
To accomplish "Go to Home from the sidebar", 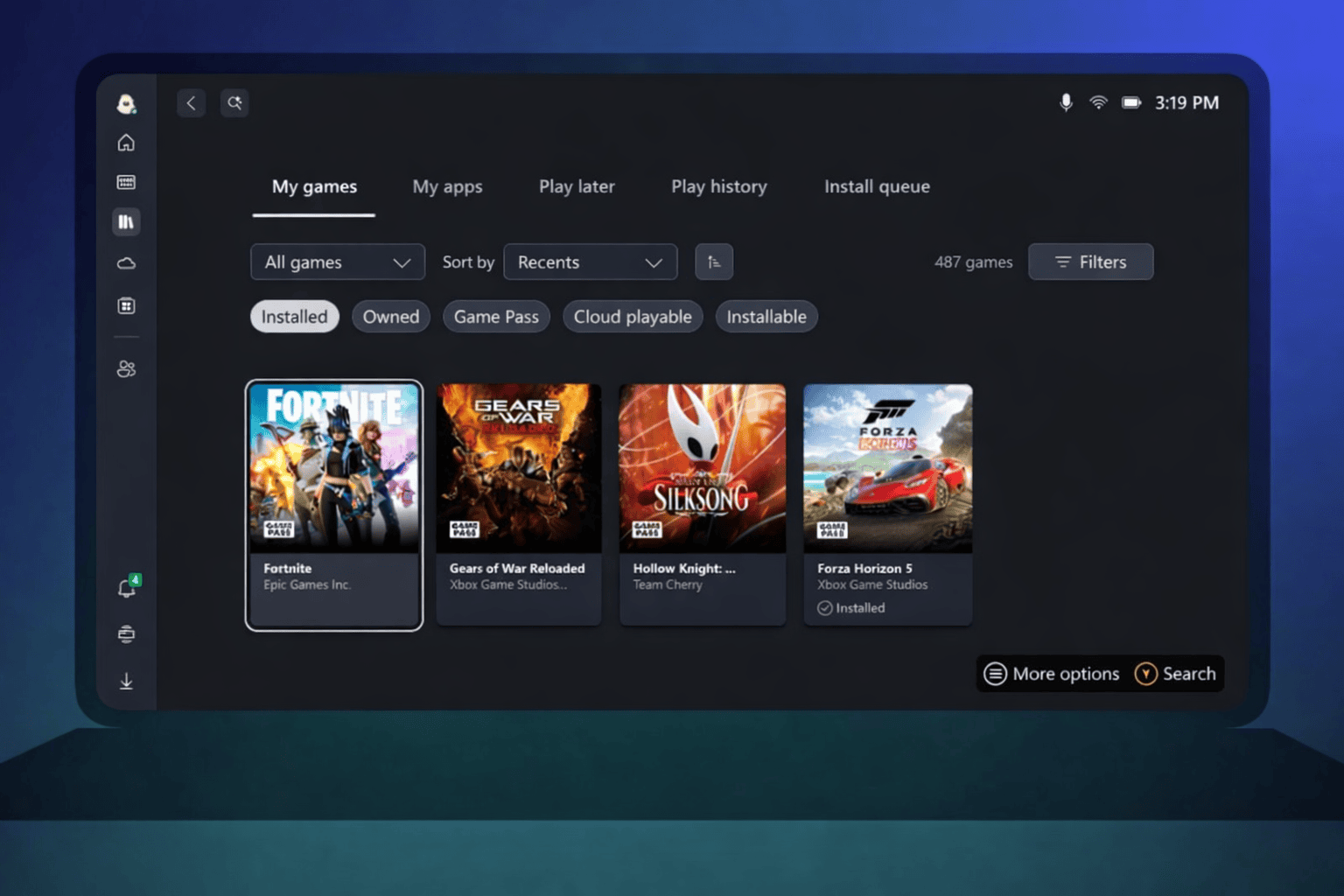I will (x=126, y=143).
